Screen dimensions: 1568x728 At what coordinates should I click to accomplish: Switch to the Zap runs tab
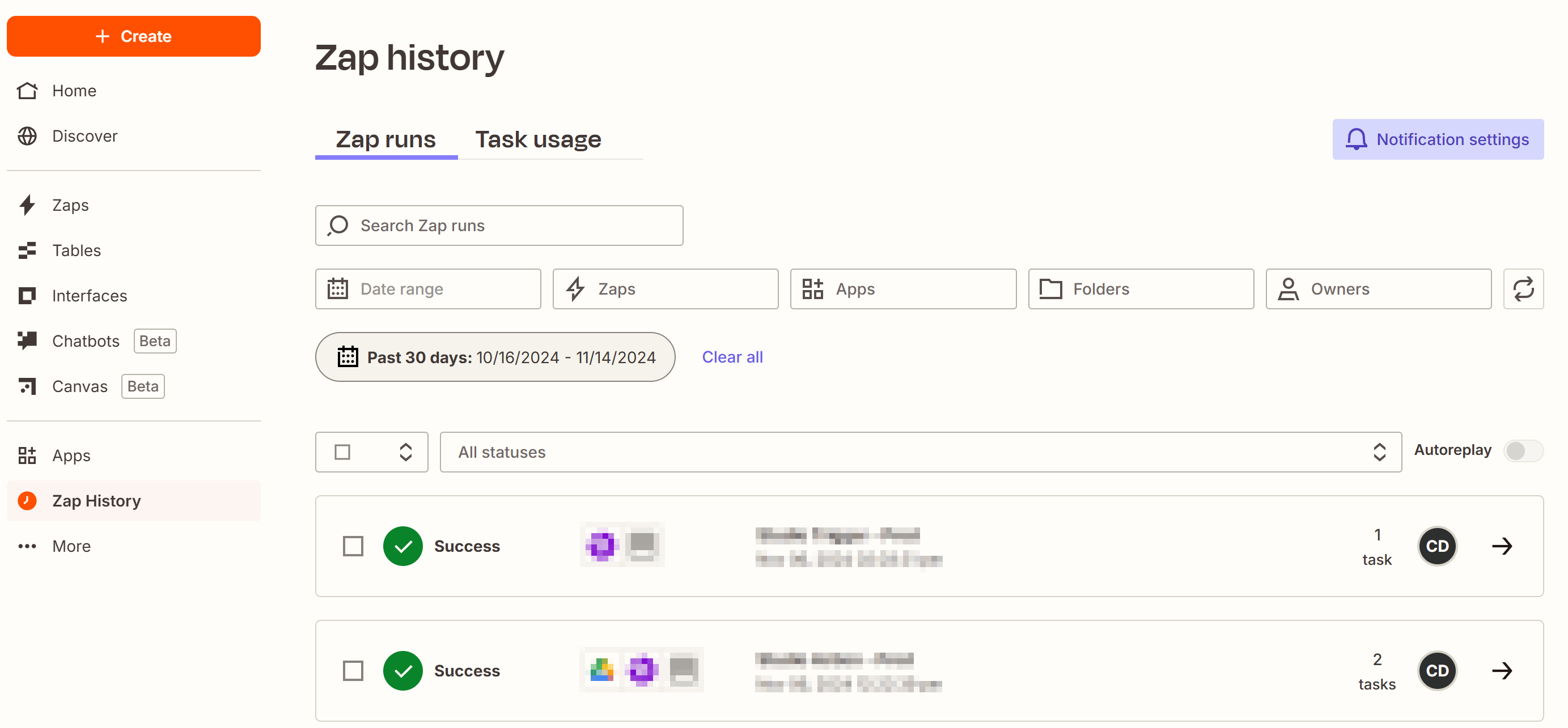pyautogui.click(x=386, y=139)
